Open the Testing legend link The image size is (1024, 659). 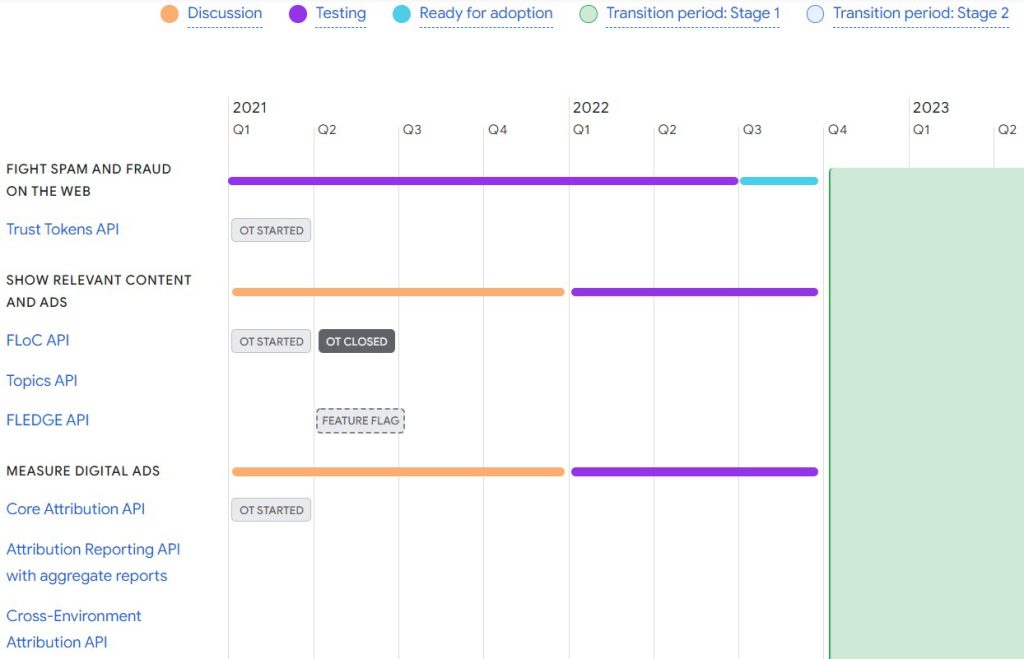click(341, 14)
